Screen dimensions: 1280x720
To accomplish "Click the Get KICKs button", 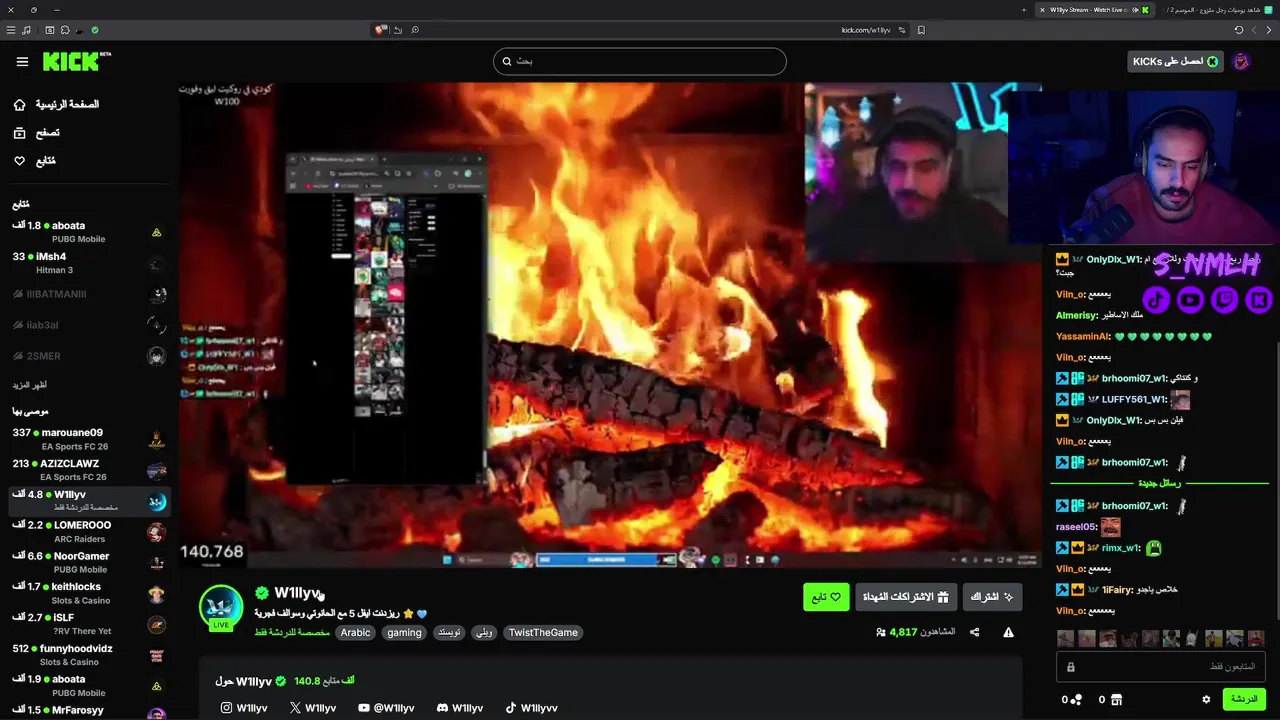I will (1175, 61).
